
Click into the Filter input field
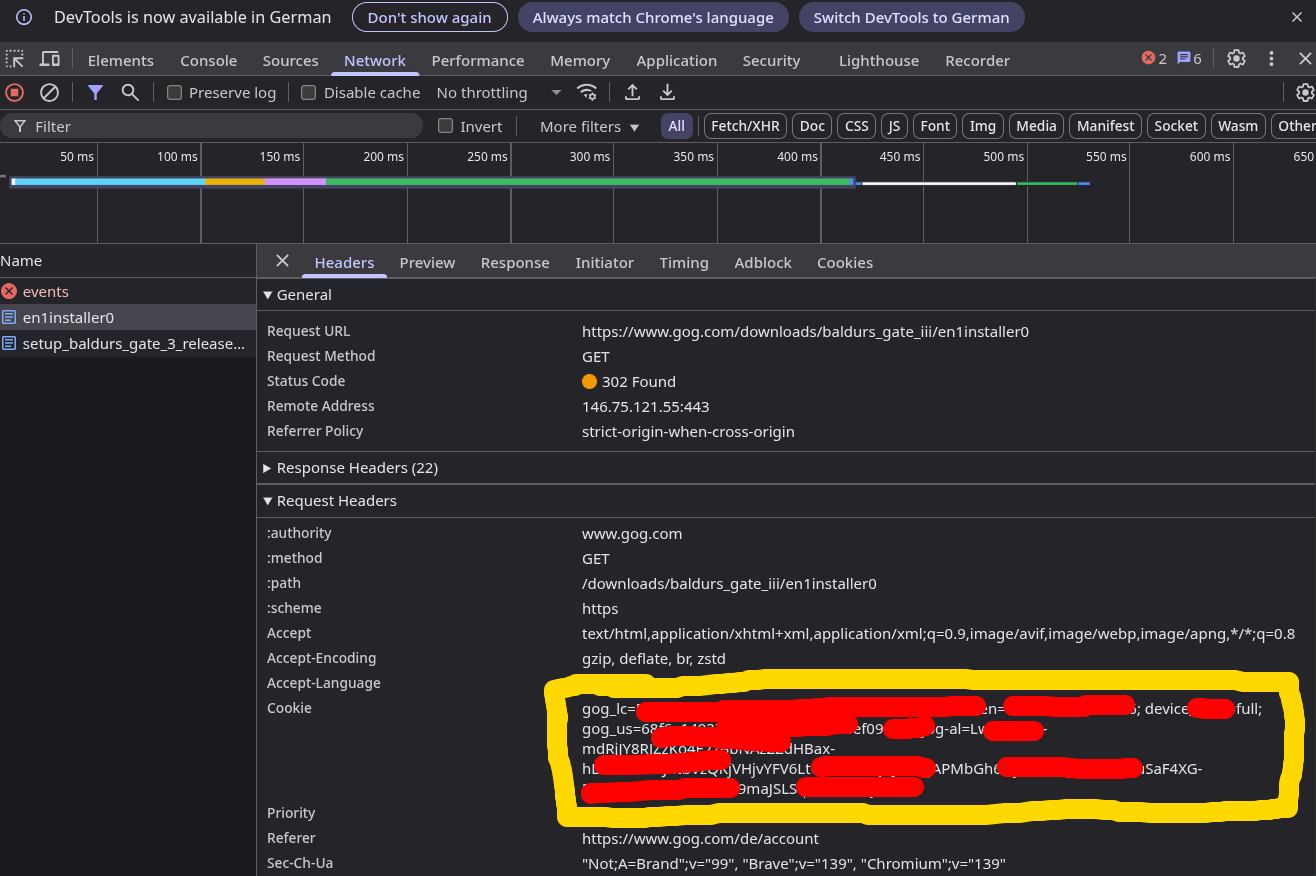[212, 126]
